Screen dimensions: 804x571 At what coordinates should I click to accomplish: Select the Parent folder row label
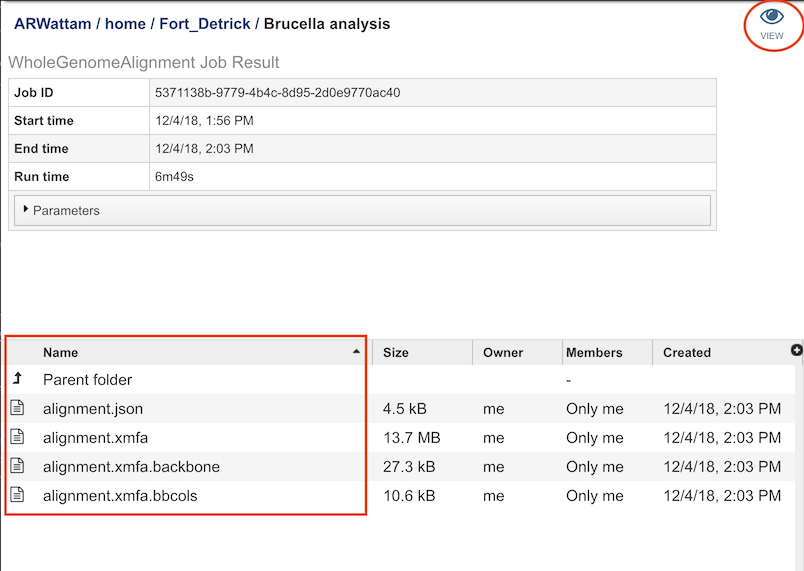[87, 380]
